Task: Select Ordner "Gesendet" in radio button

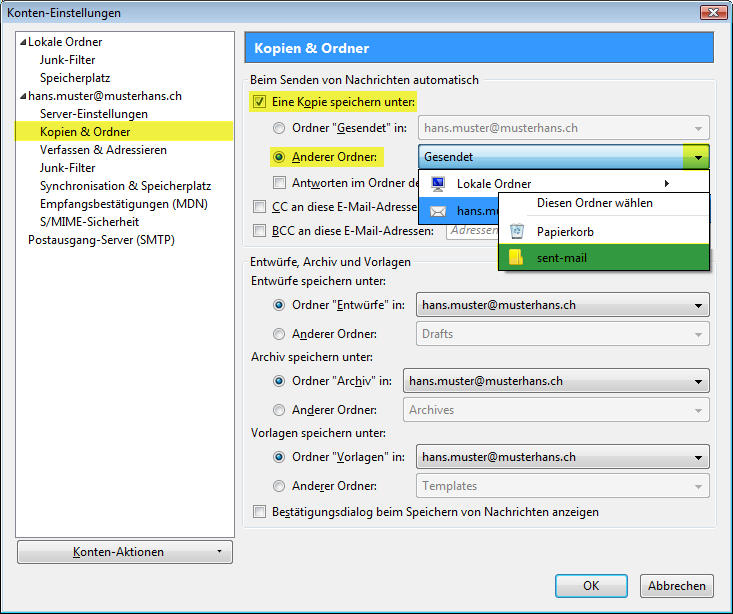Action: 279,128
